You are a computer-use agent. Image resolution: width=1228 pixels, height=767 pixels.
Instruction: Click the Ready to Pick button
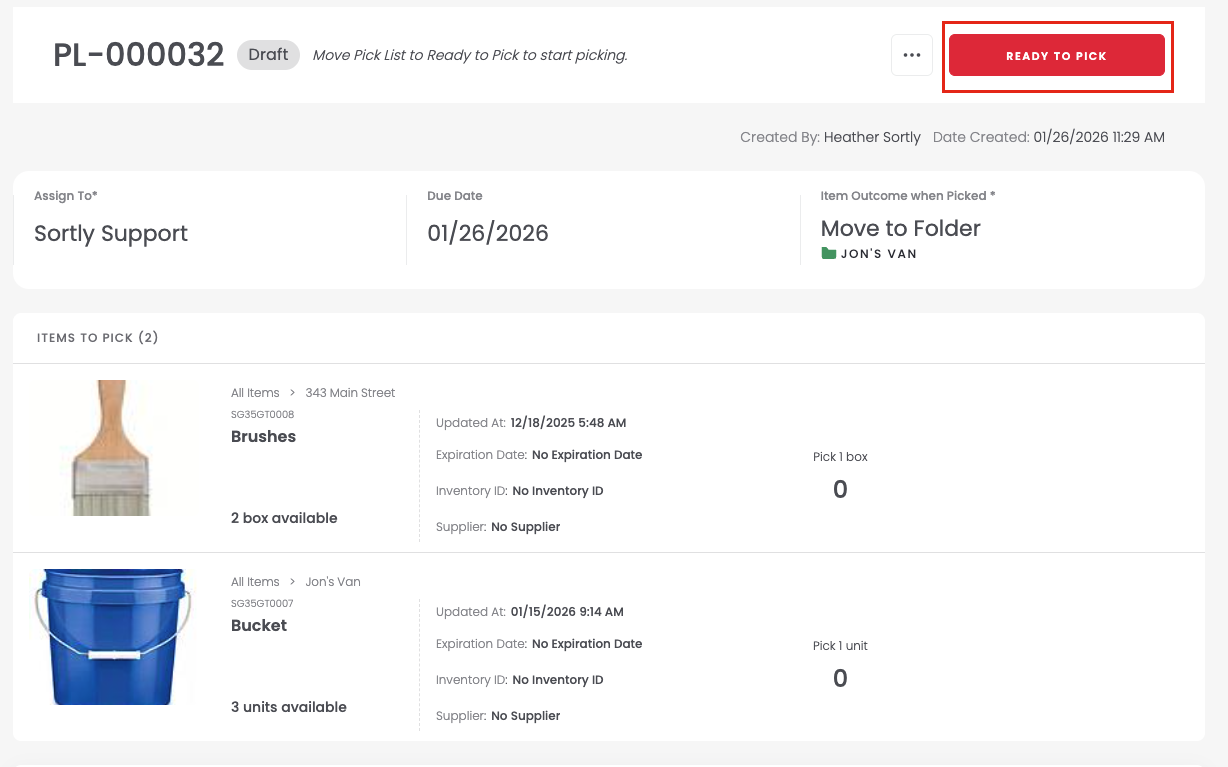1056,55
